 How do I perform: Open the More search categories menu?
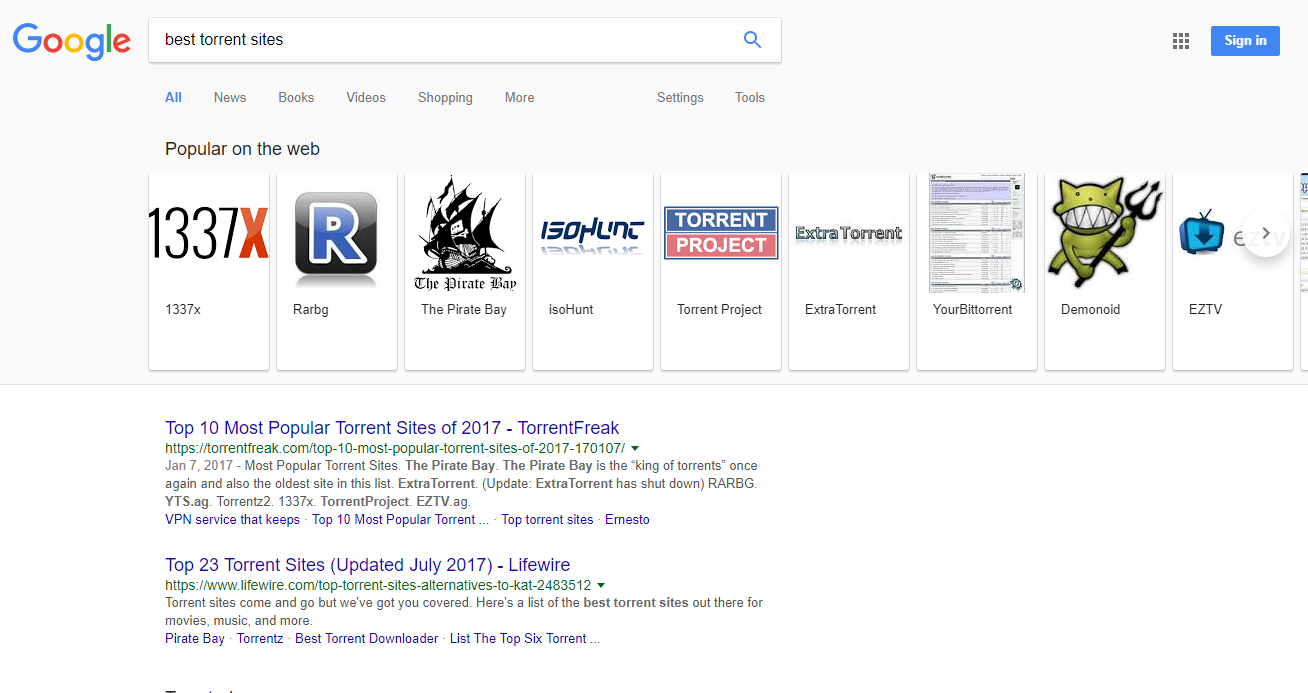pos(519,98)
